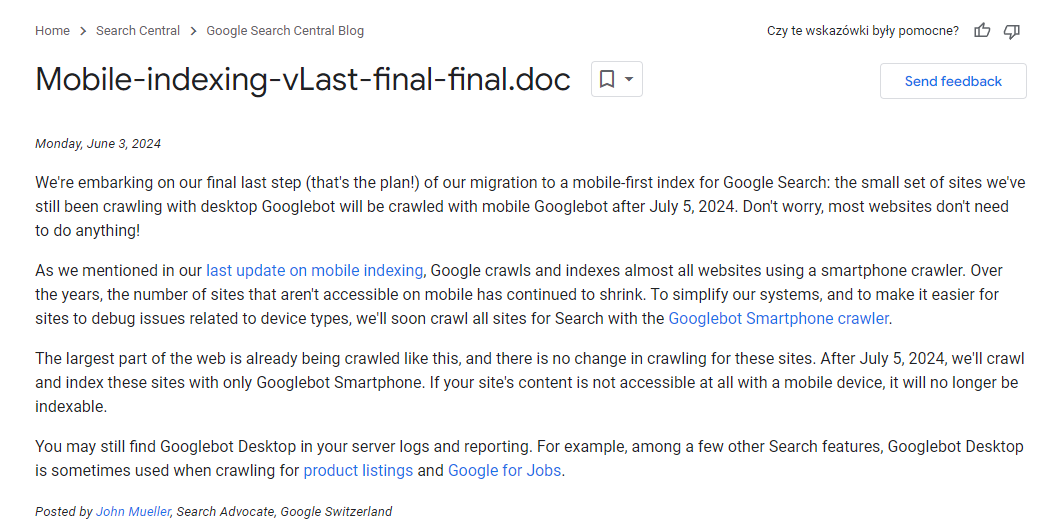Navigate to Google Search Central Blog breadcrumb
The height and width of the screenshot is (531, 1055).
tap(285, 31)
